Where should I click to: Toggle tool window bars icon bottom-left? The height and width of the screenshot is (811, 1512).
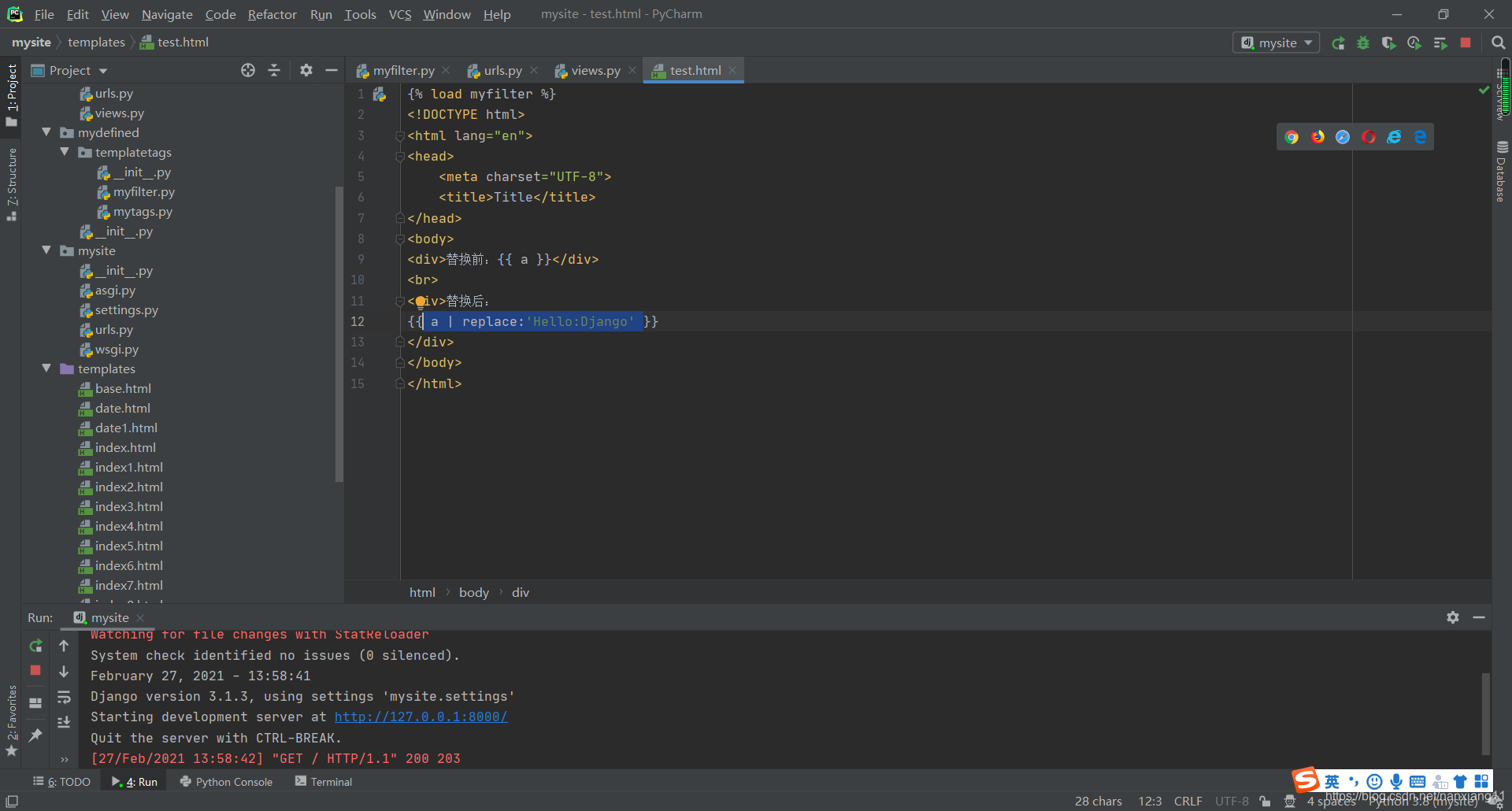12,802
